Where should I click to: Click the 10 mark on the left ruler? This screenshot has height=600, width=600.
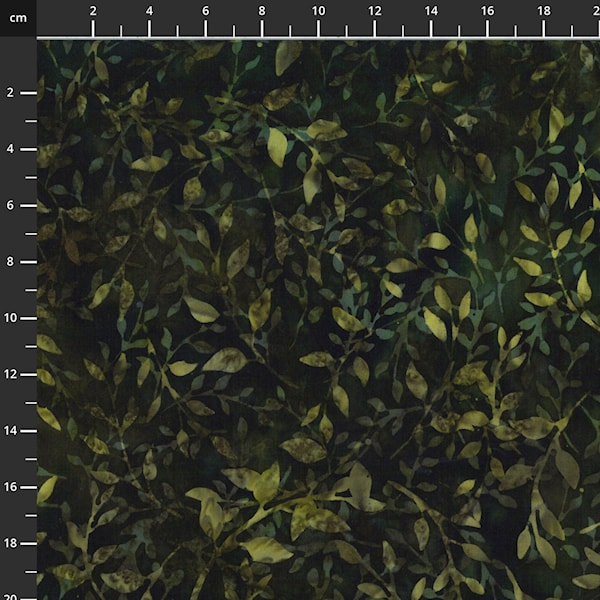tap(10, 317)
